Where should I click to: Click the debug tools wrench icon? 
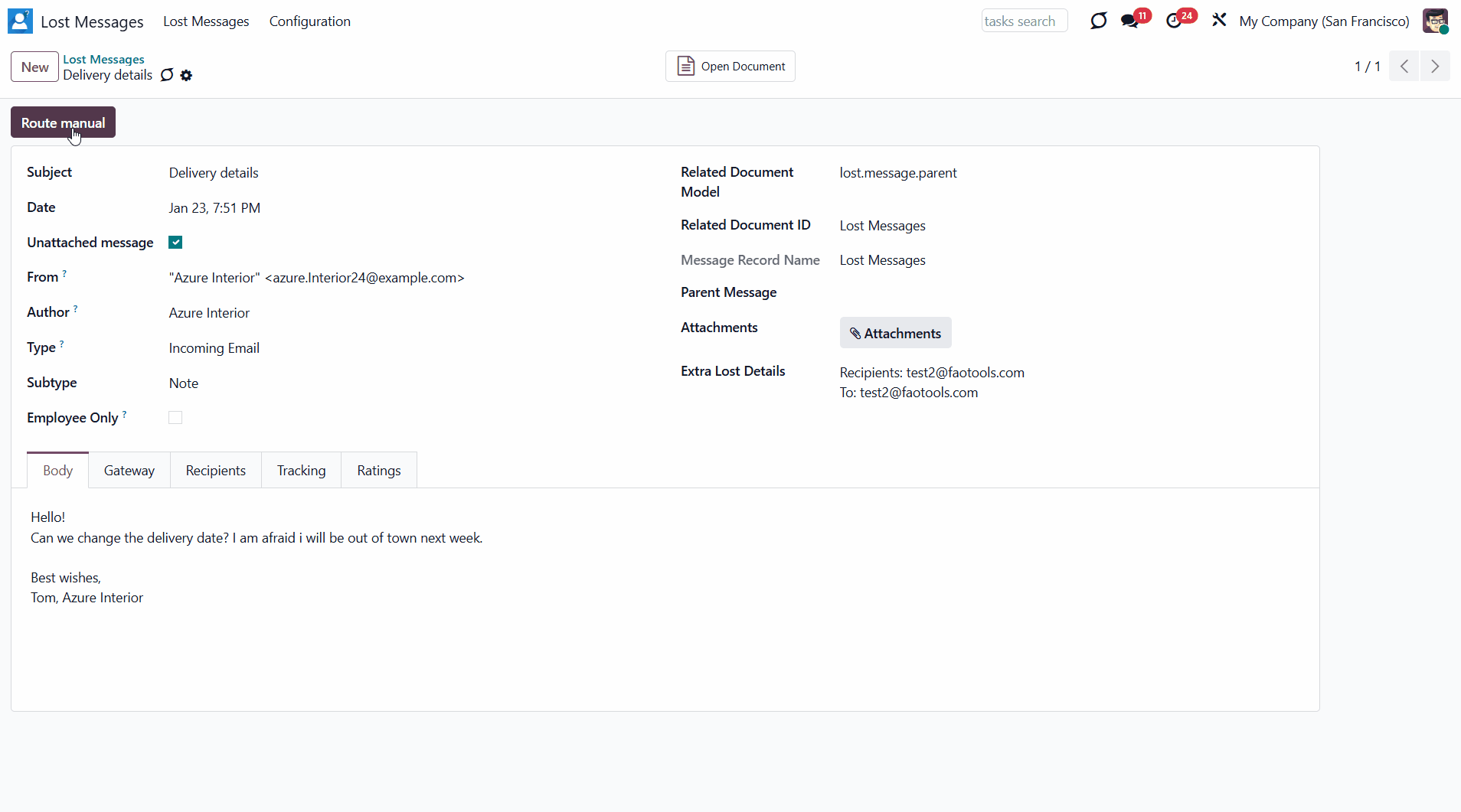[x=1219, y=21]
